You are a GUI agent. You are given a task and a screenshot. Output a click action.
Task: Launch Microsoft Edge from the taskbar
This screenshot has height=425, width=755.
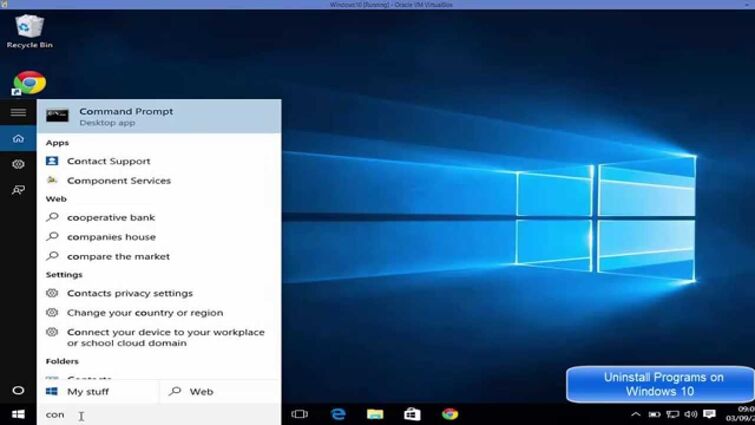coord(338,414)
